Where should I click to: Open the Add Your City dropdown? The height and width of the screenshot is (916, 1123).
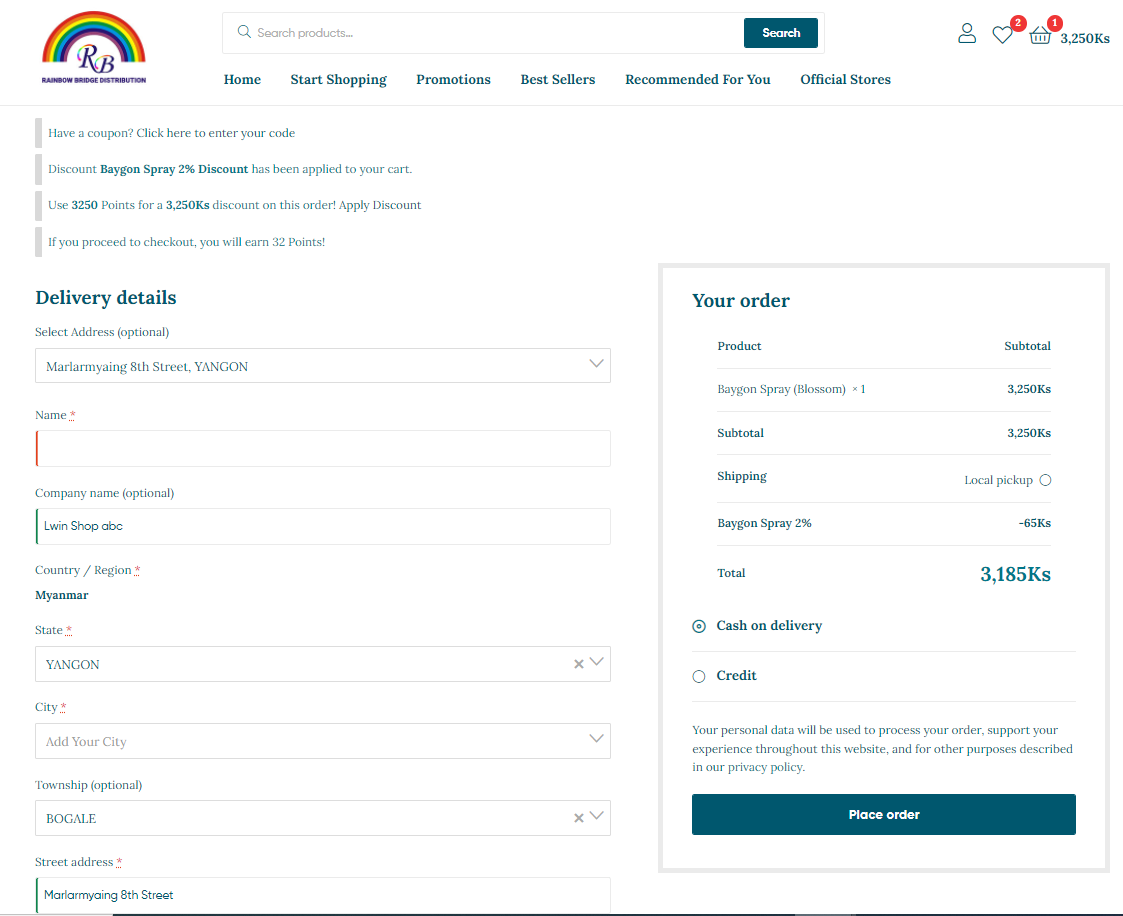pos(323,741)
